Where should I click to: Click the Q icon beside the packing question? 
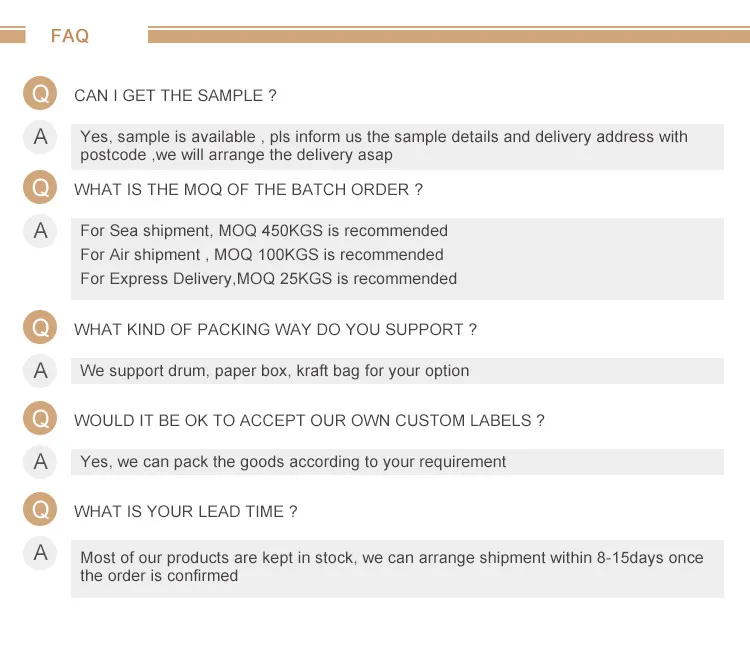click(x=40, y=328)
